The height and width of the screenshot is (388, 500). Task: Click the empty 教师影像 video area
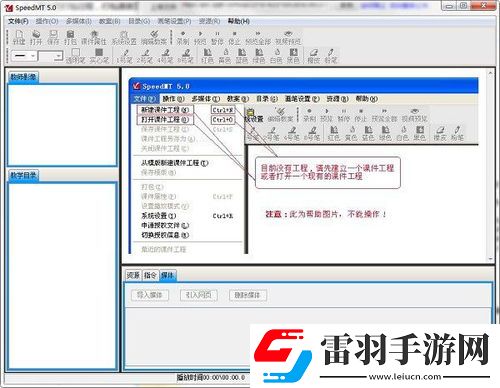click(x=62, y=125)
